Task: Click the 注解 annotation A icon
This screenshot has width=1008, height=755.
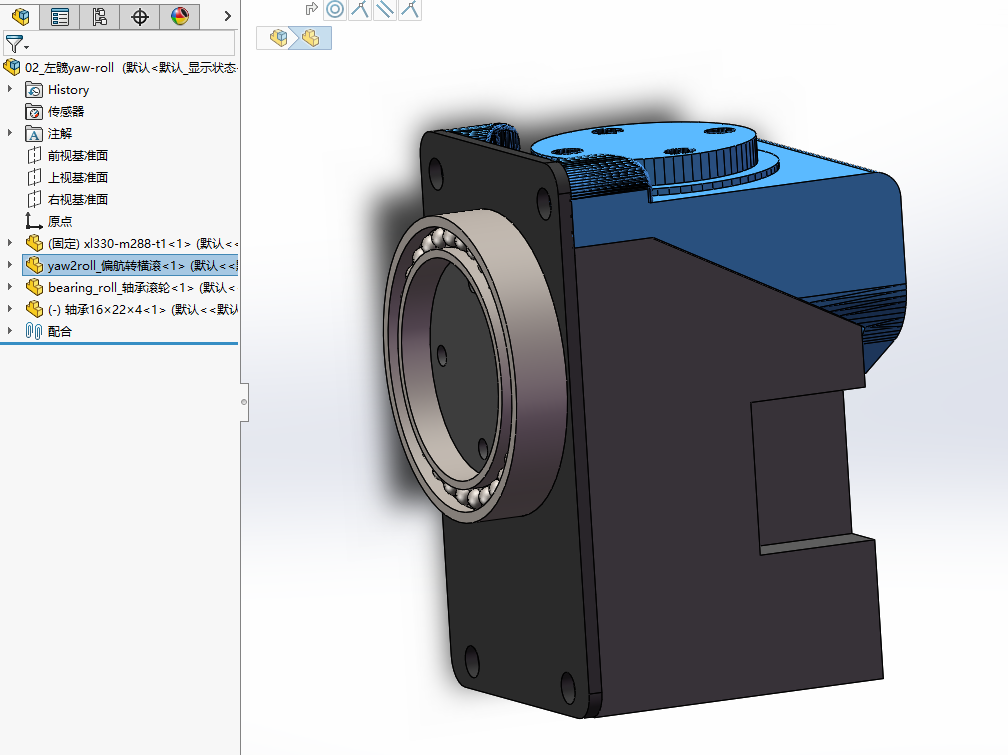Action: (x=34, y=134)
